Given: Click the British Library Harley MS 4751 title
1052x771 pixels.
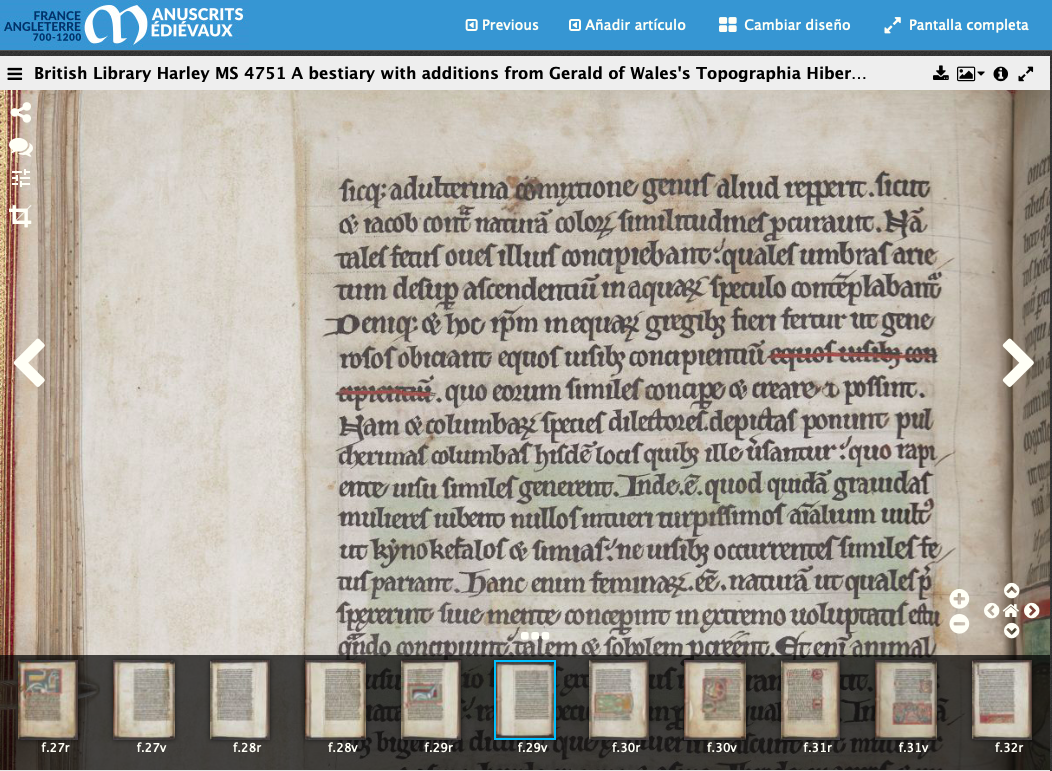Looking at the screenshot, I should [x=450, y=73].
